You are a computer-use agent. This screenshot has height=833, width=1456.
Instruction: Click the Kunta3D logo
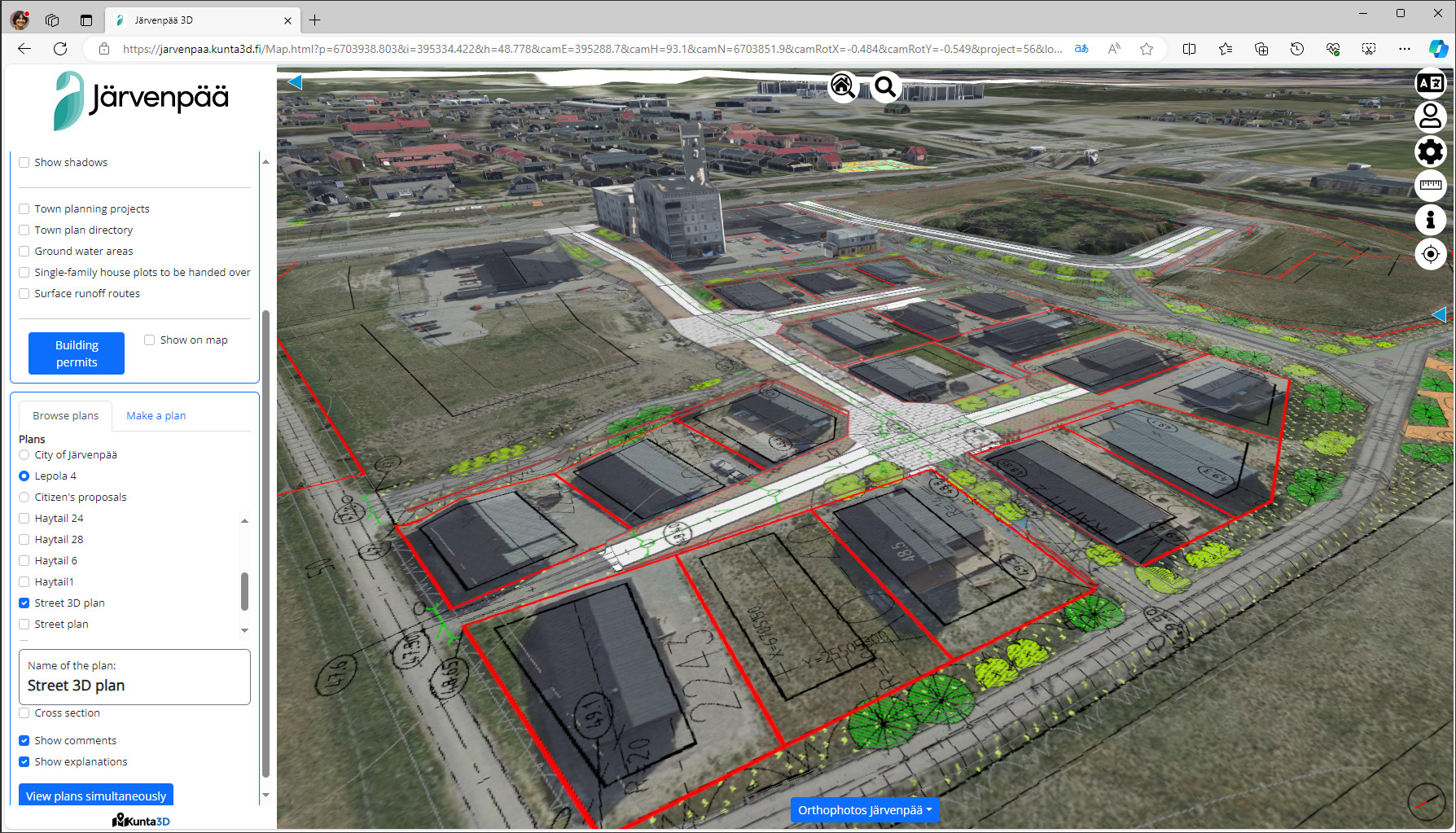(x=141, y=820)
